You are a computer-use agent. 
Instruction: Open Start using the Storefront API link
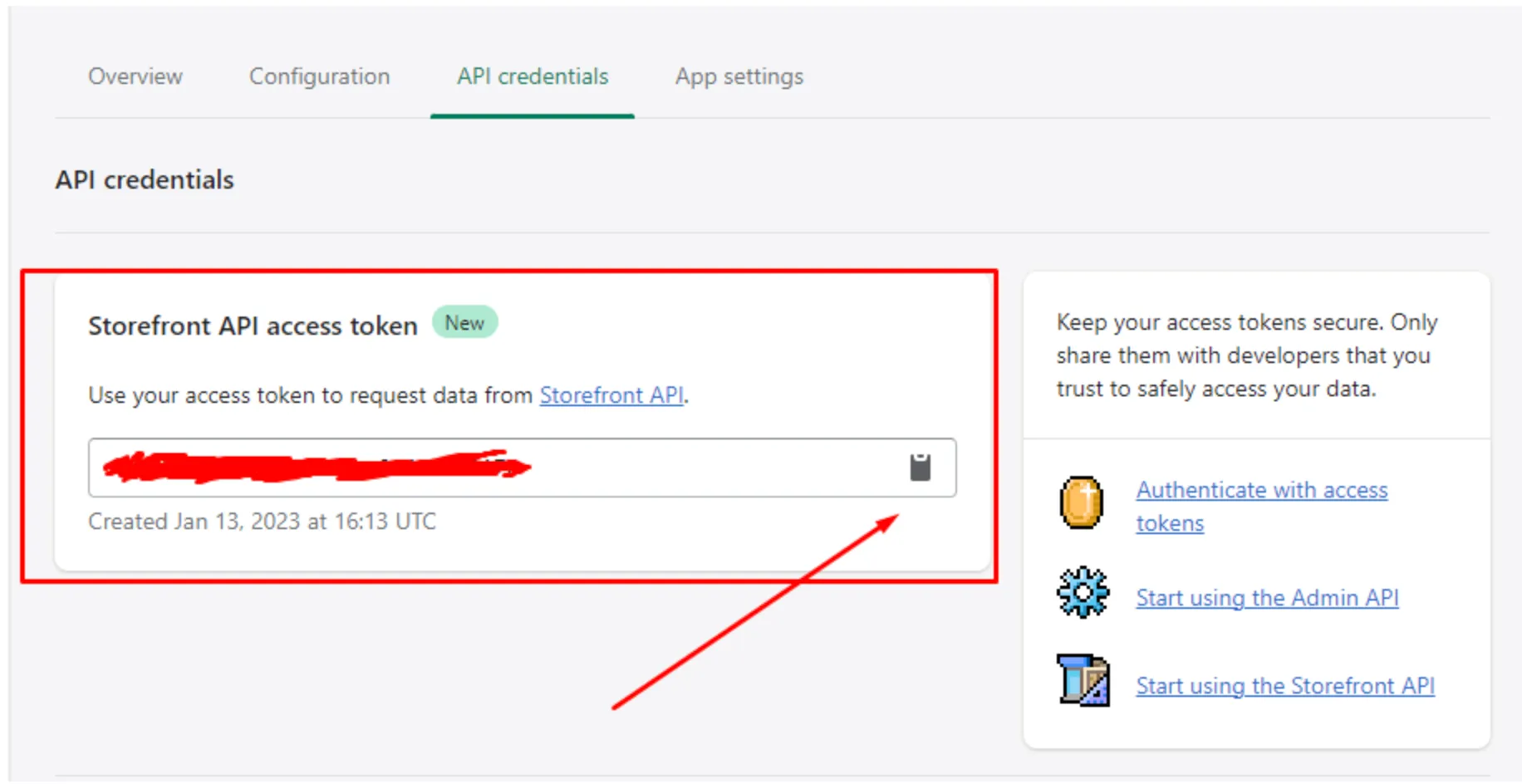tap(1284, 686)
